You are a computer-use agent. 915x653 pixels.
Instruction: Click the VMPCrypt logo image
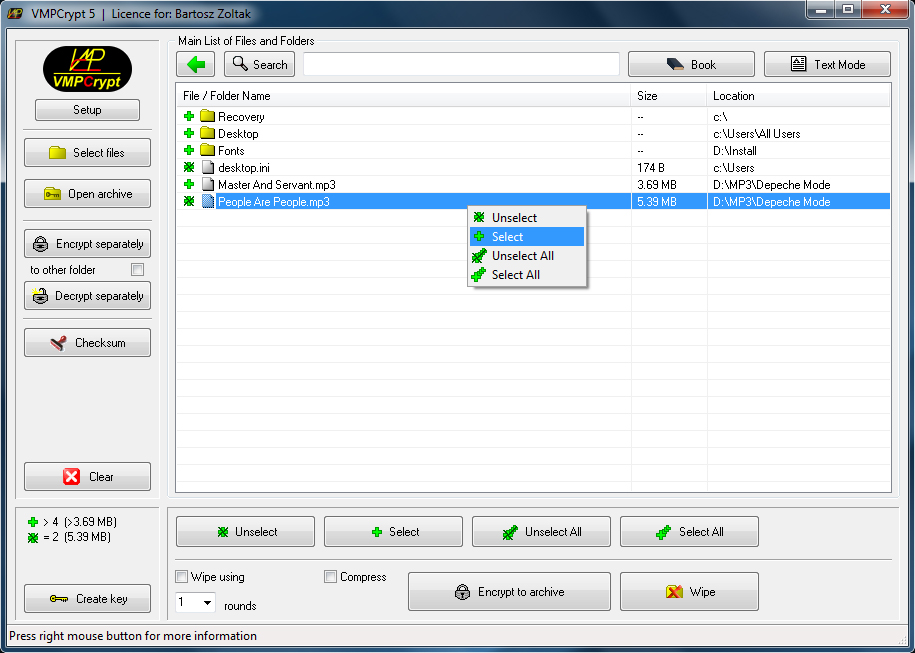click(x=88, y=69)
